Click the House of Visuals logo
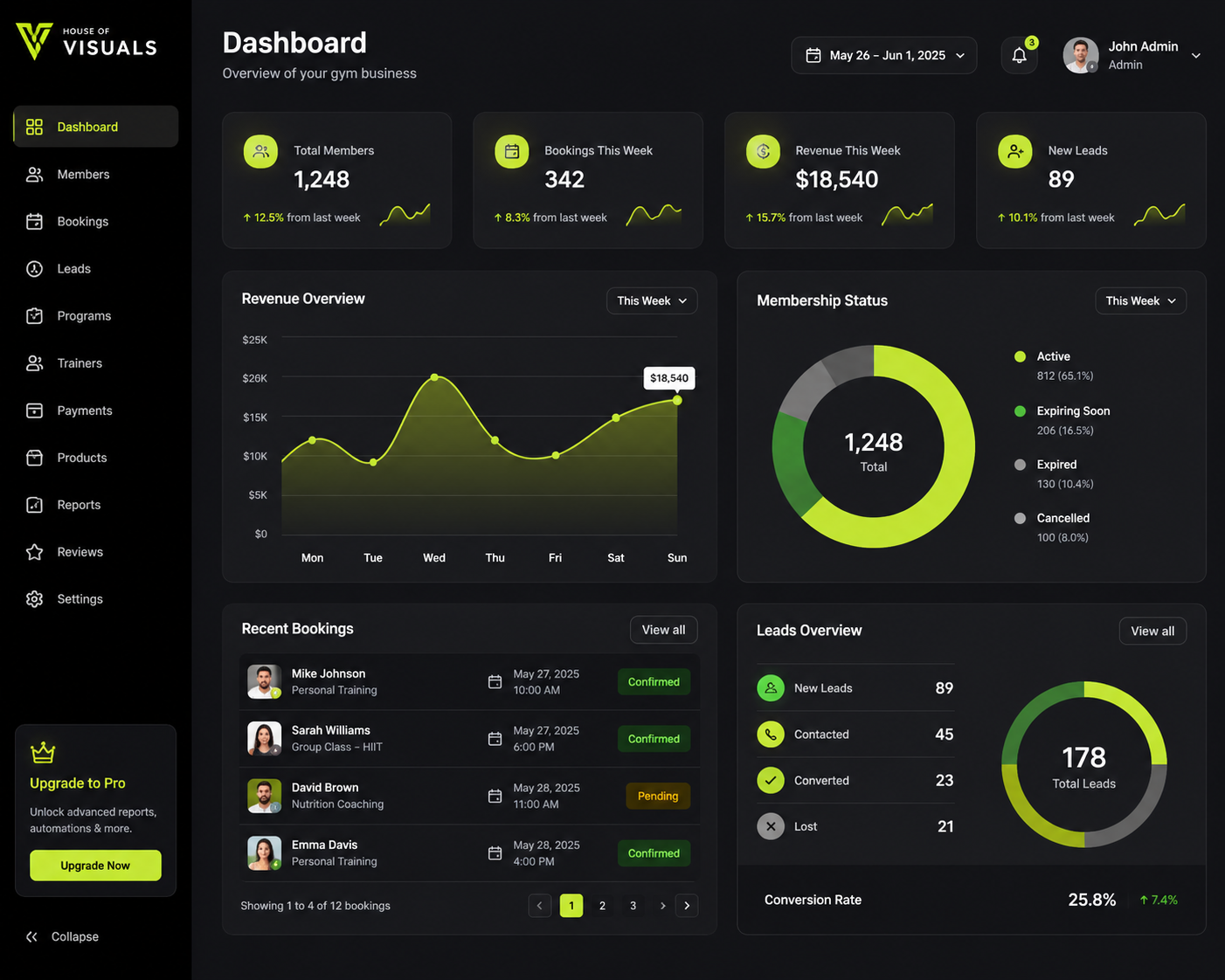This screenshot has height=980, width=1225. click(x=87, y=41)
